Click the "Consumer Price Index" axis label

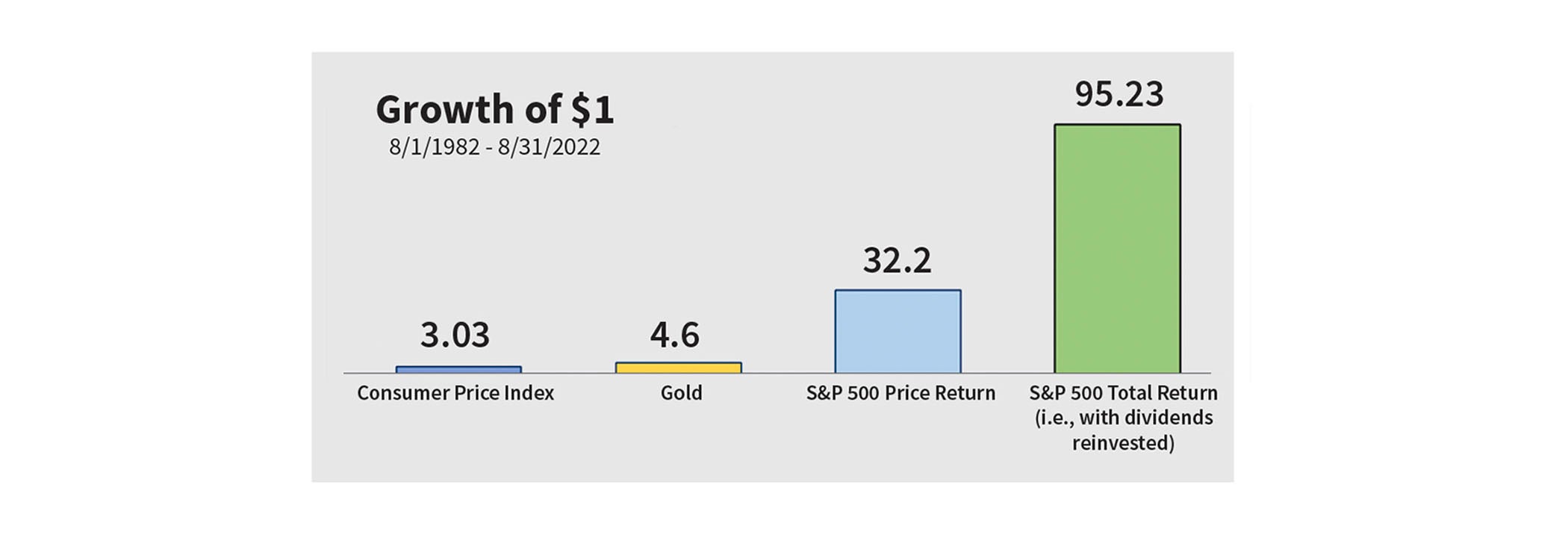click(x=455, y=393)
